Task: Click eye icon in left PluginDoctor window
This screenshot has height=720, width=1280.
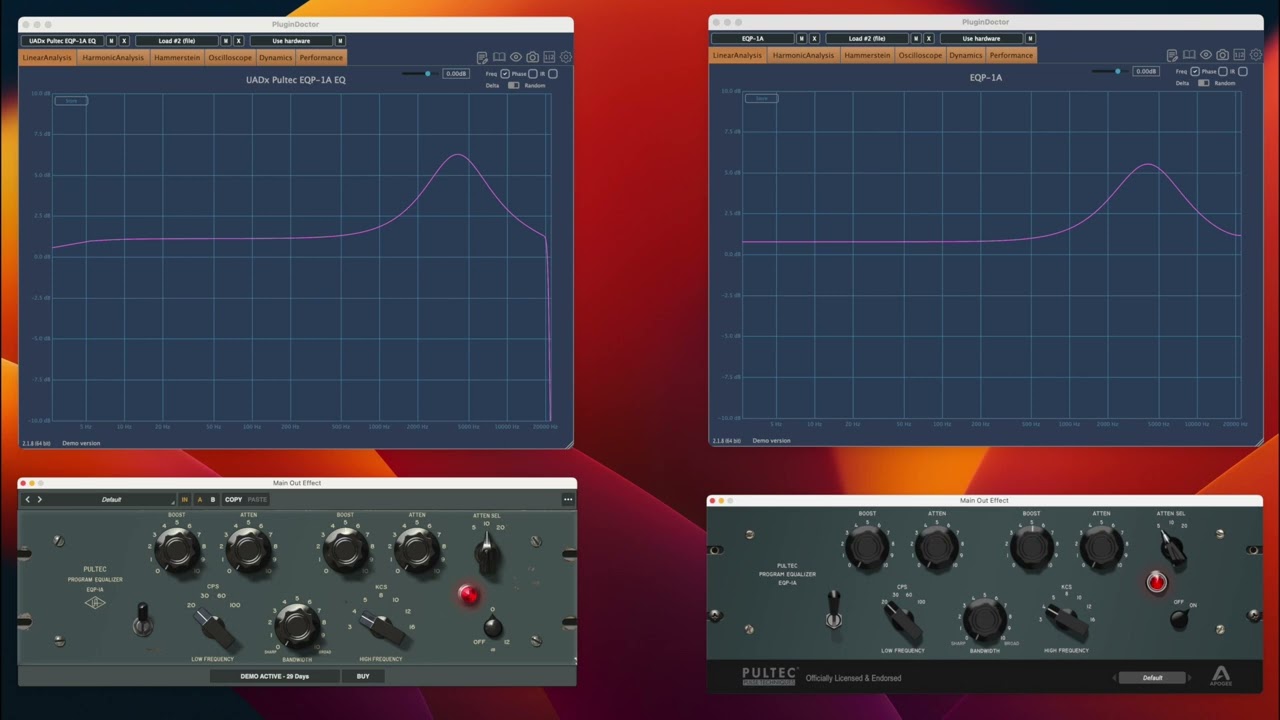Action: click(516, 57)
